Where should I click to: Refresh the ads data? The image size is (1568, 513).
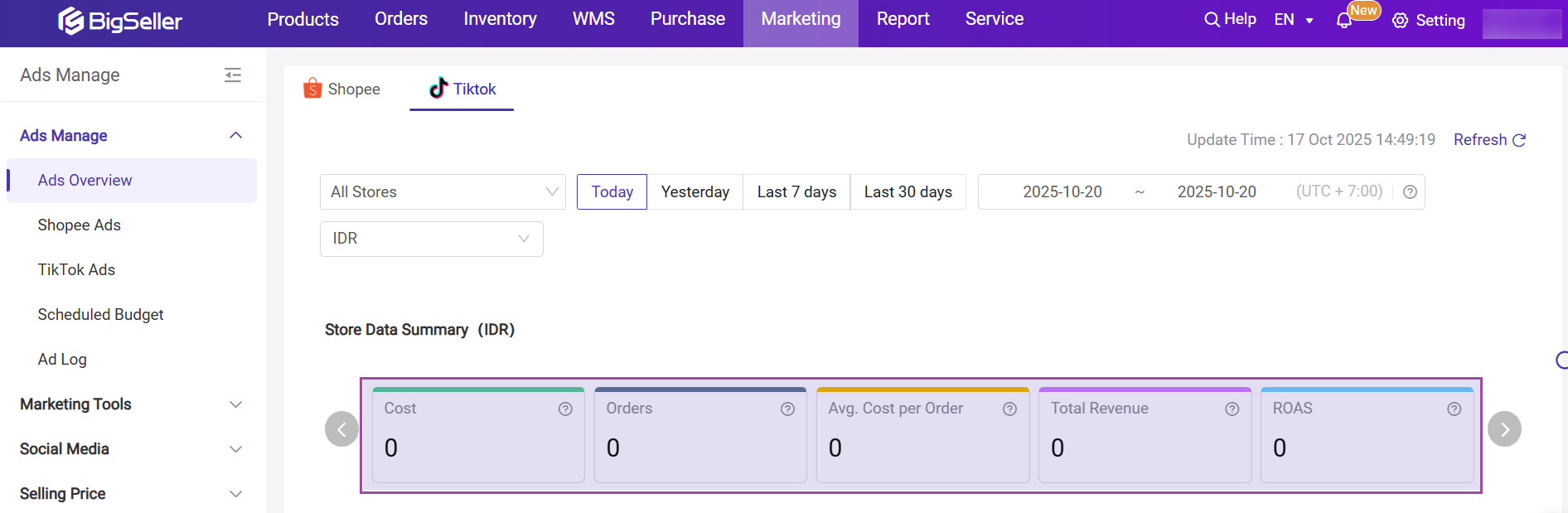(x=1489, y=140)
